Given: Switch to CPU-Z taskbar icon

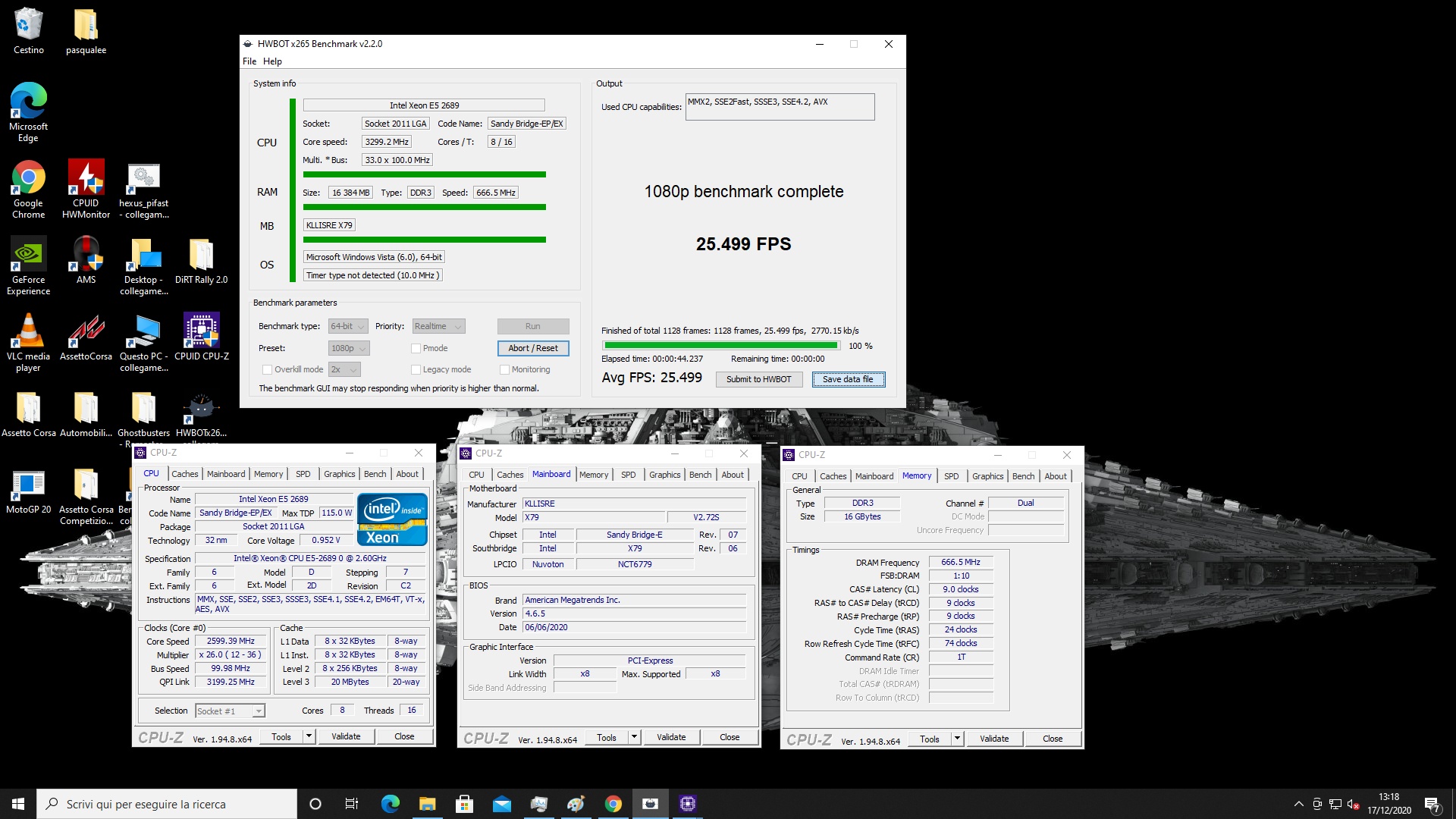Looking at the screenshot, I should [687, 804].
